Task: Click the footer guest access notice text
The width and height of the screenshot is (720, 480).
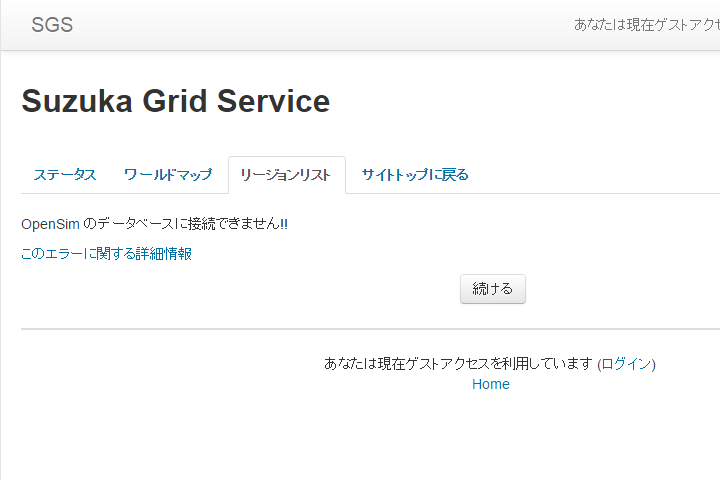Action: (x=458, y=364)
